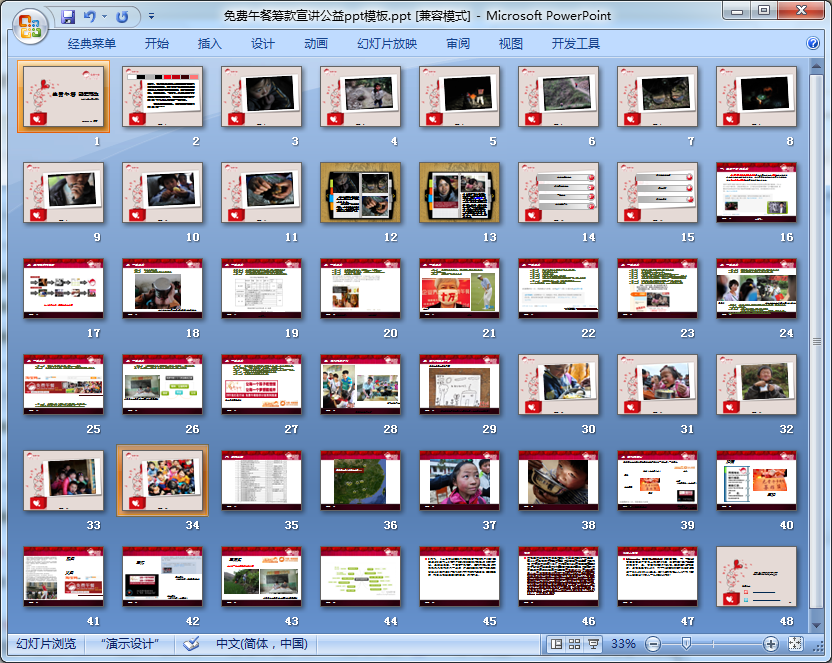Open PowerPoint help question mark icon

[x=812, y=43]
